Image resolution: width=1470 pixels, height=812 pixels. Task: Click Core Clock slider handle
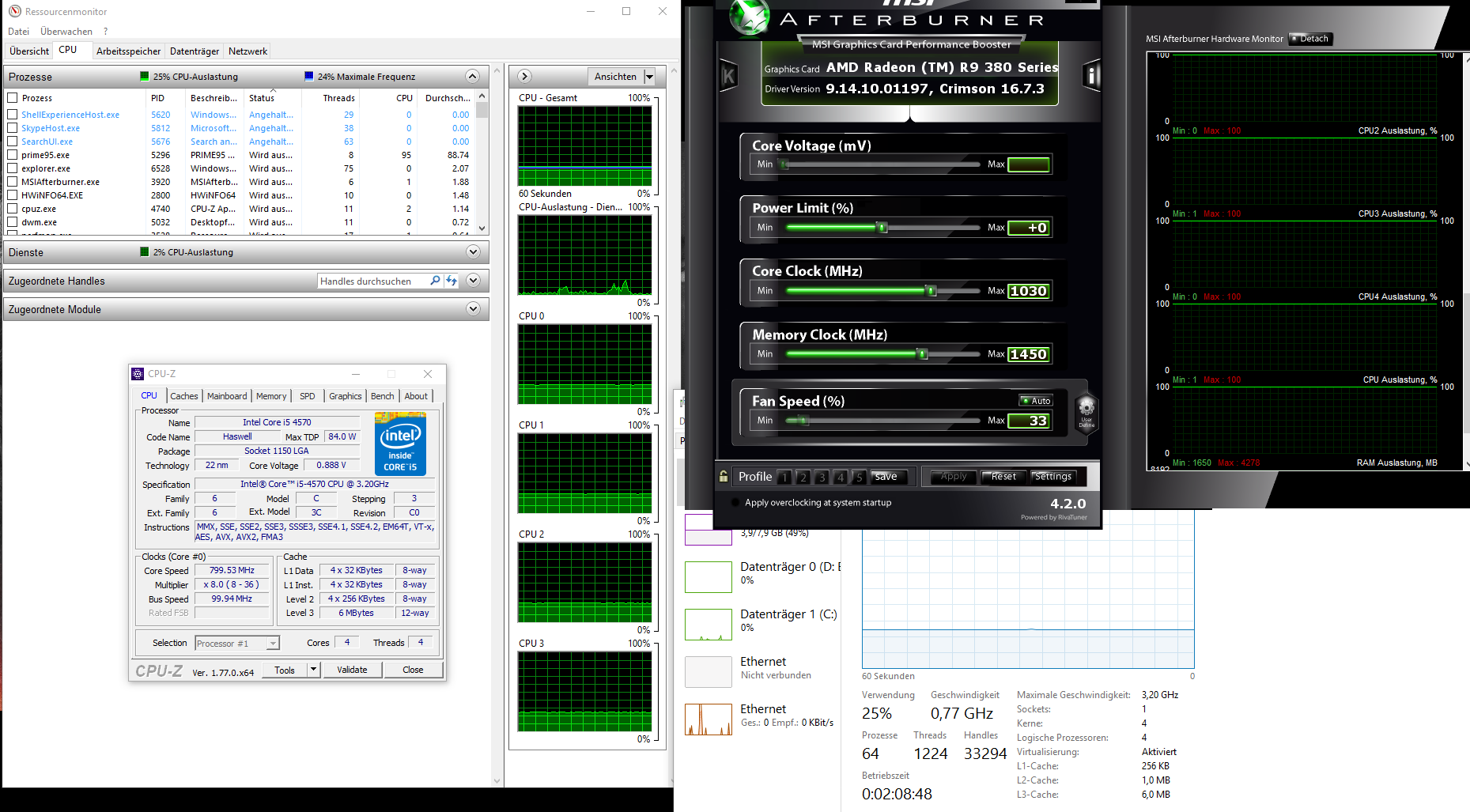pos(931,291)
